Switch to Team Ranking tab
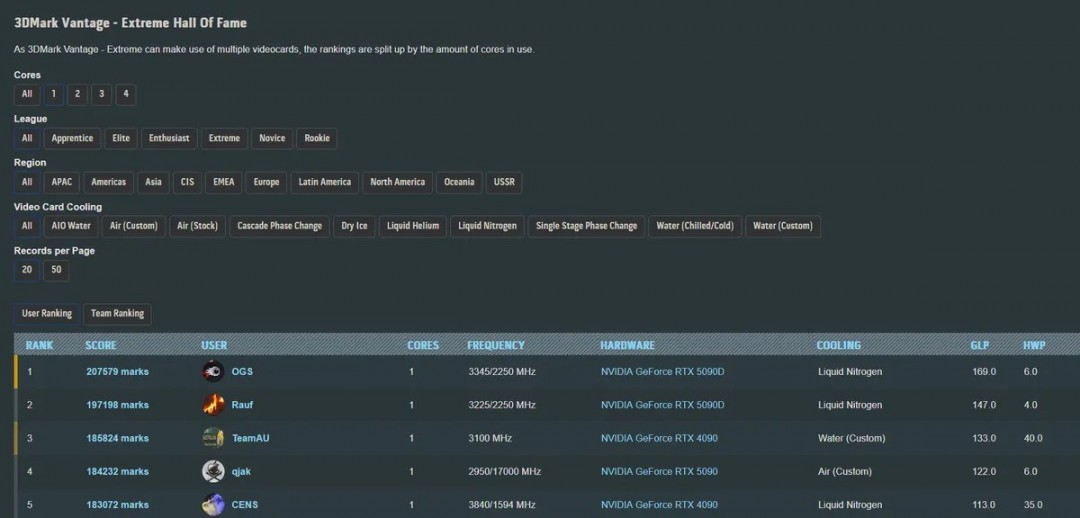Image resolution: width=1080 pixels, height=518 pixels. tap(117, 314)
